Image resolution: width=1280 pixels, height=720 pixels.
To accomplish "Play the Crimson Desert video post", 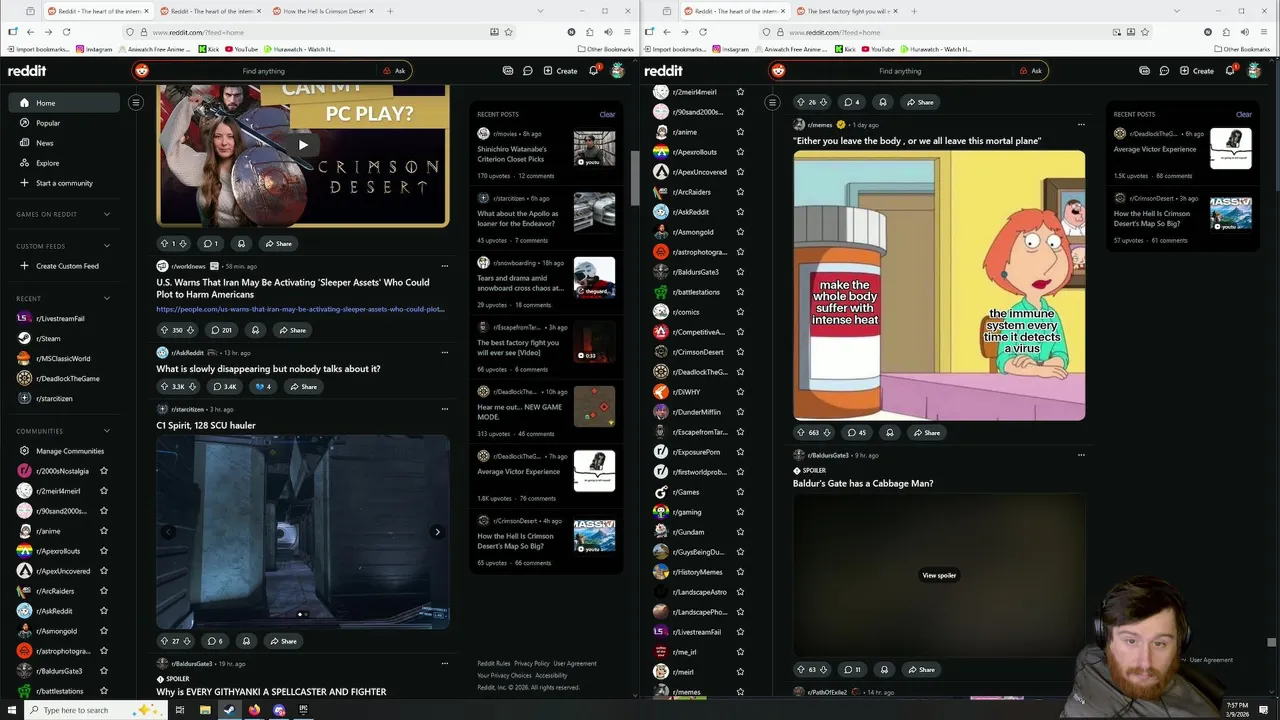I will point(303,145).
